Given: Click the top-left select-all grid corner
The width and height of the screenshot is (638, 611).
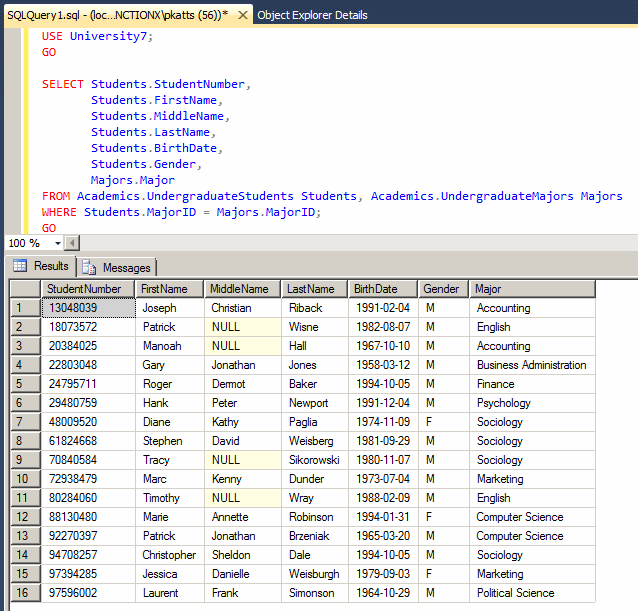Looking at the screenshot, I should [25, 289].
